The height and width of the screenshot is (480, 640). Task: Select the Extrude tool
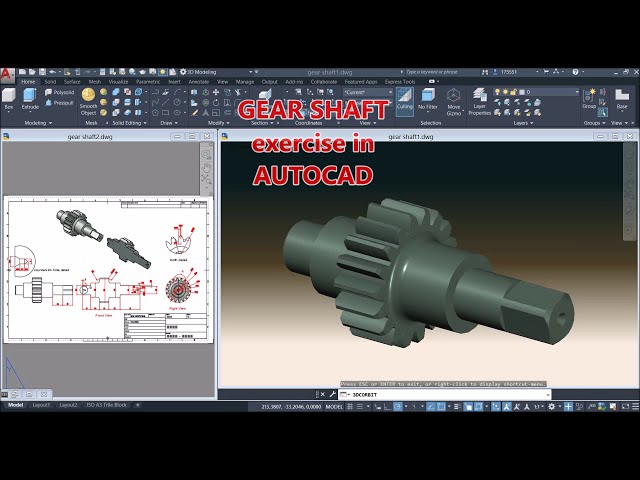30,99
